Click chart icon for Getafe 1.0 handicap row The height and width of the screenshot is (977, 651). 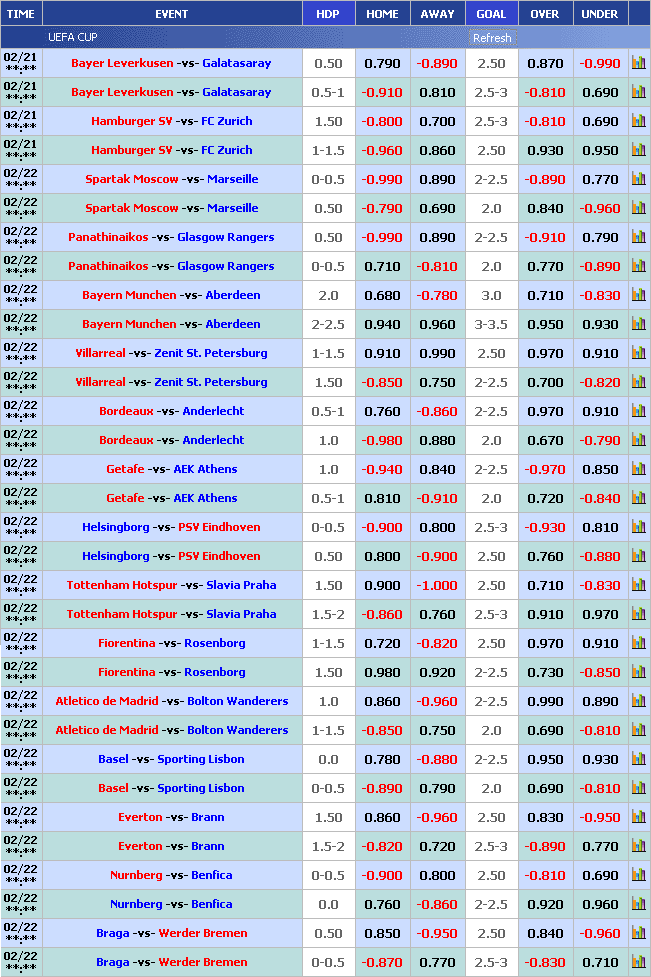pyautogui.click(x=638, y=468)
